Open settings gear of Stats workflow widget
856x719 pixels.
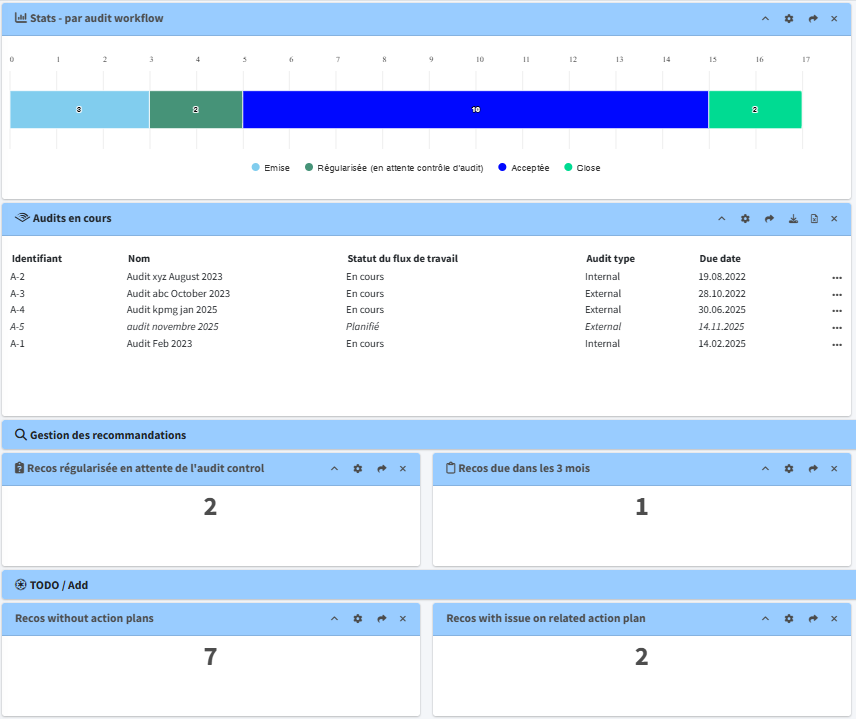[x=789, y=19]
